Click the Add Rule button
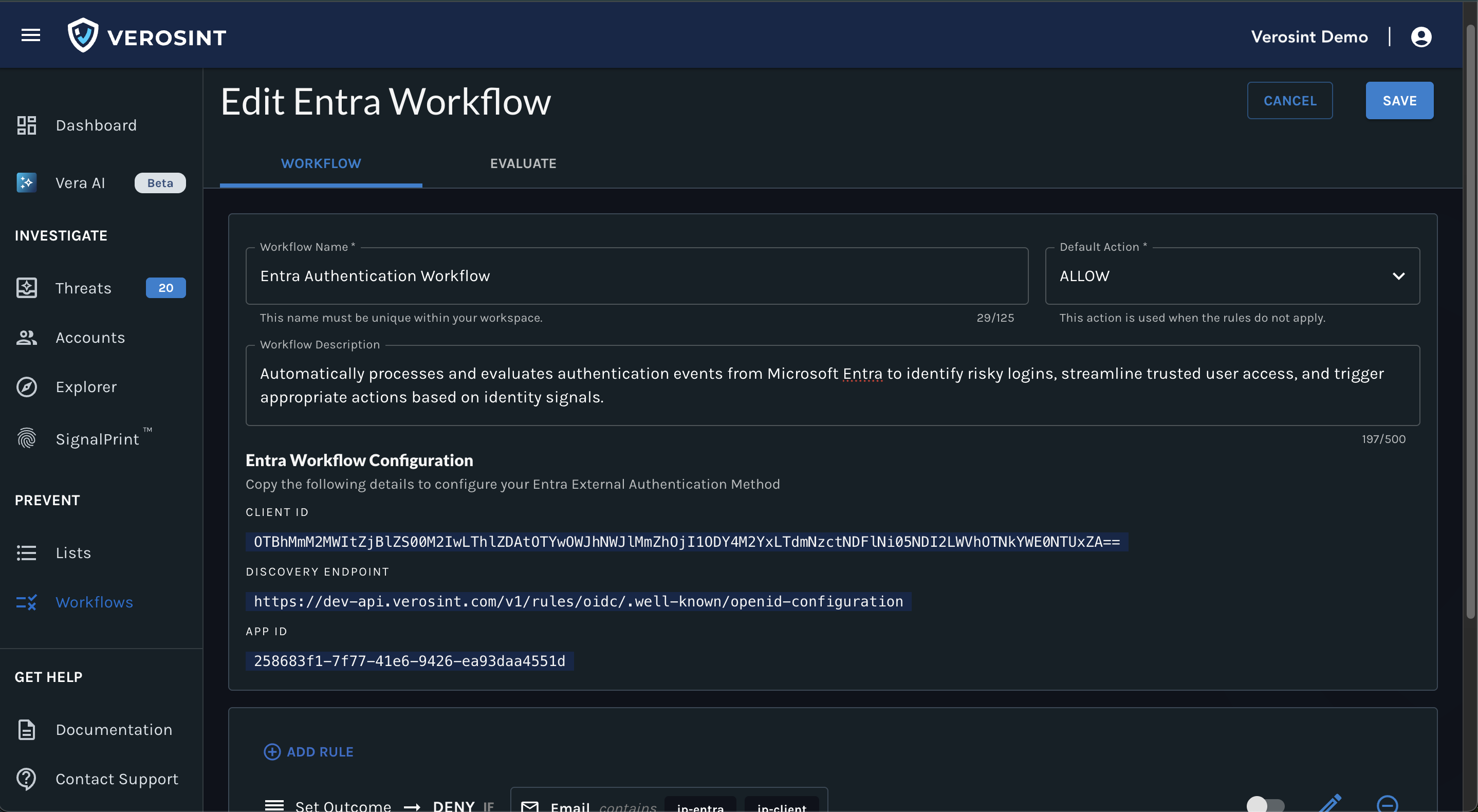This screenshot has width=1478, height=812. [309, 751]
